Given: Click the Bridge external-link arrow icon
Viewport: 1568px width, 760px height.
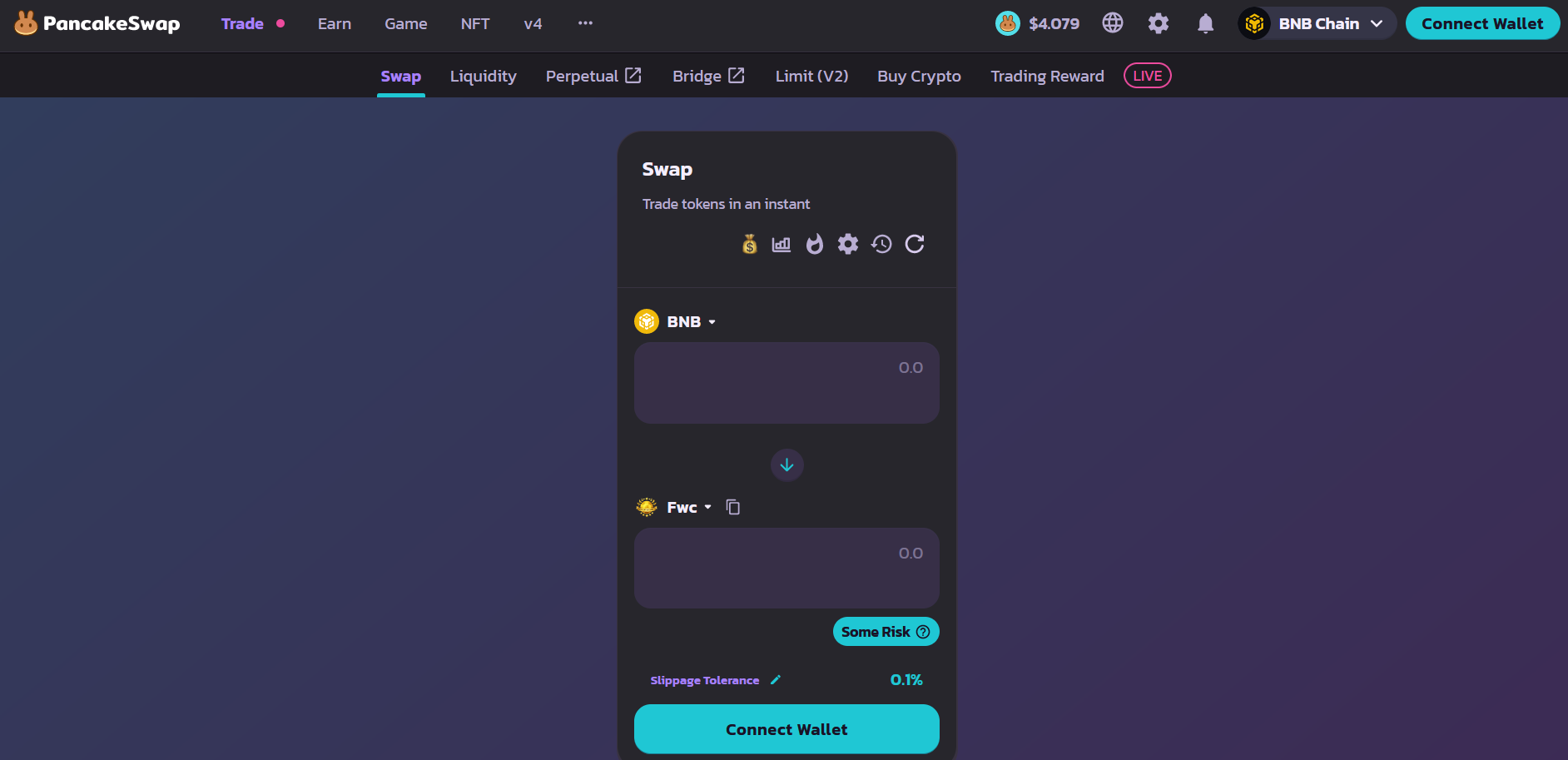Looking at the screenshot, I should pos(737,76).
